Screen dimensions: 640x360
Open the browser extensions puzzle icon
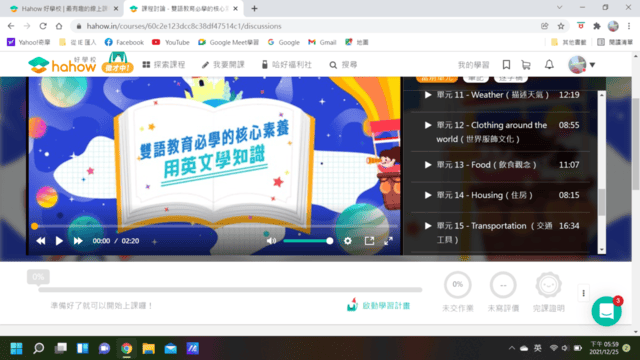pyautogui.click(x=597, y=26)
